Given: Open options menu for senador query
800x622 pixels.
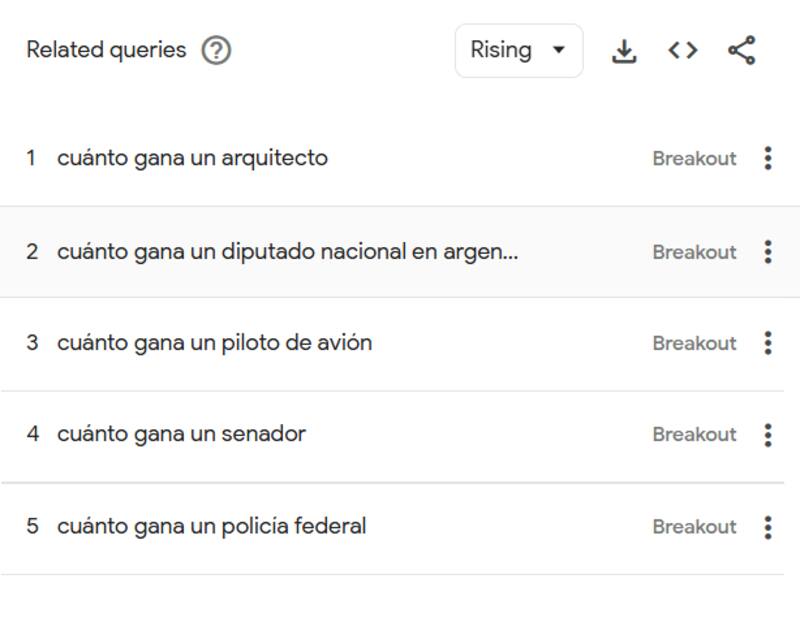Looking at the screenshot, I should (767, 434).
